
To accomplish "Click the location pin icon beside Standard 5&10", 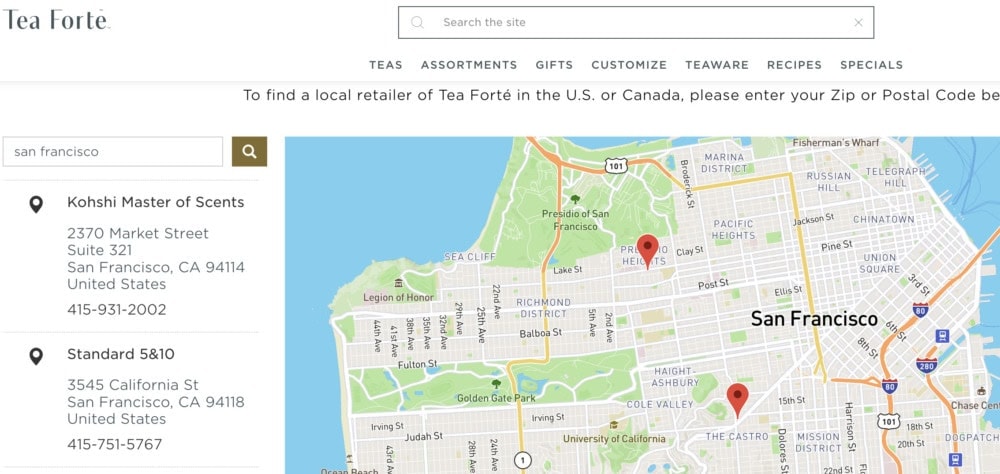I will pyautogui.click(x=36, y=356).
